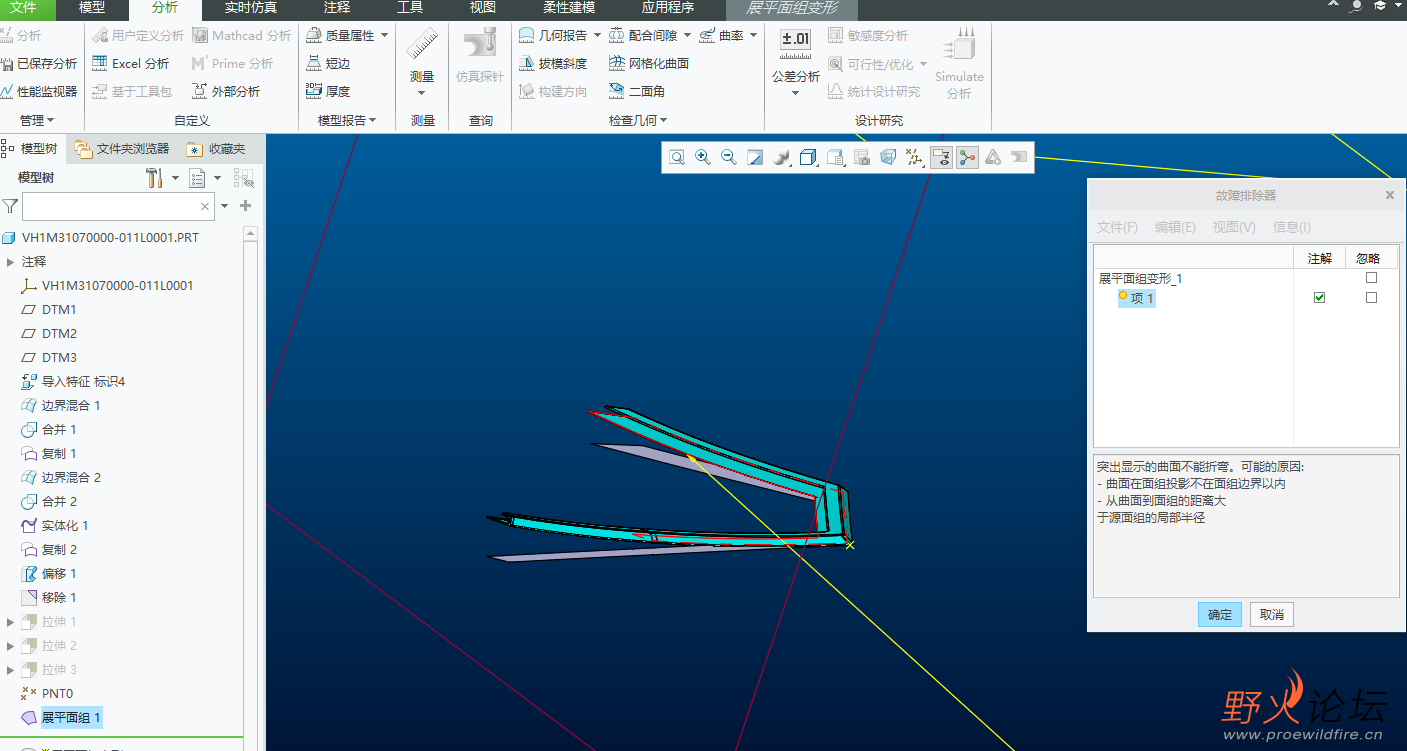Viewport: 1407px width, 751px height.
Task: Select the 边界混合 1 feature in tree
Action: pyautogui.click(x=71, y=406)
